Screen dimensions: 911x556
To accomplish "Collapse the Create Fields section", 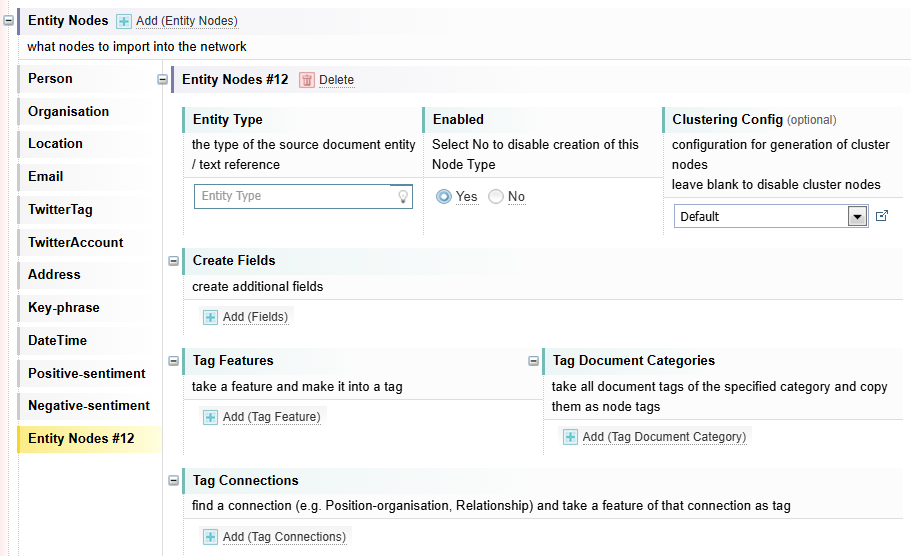I will click(174, 261).
